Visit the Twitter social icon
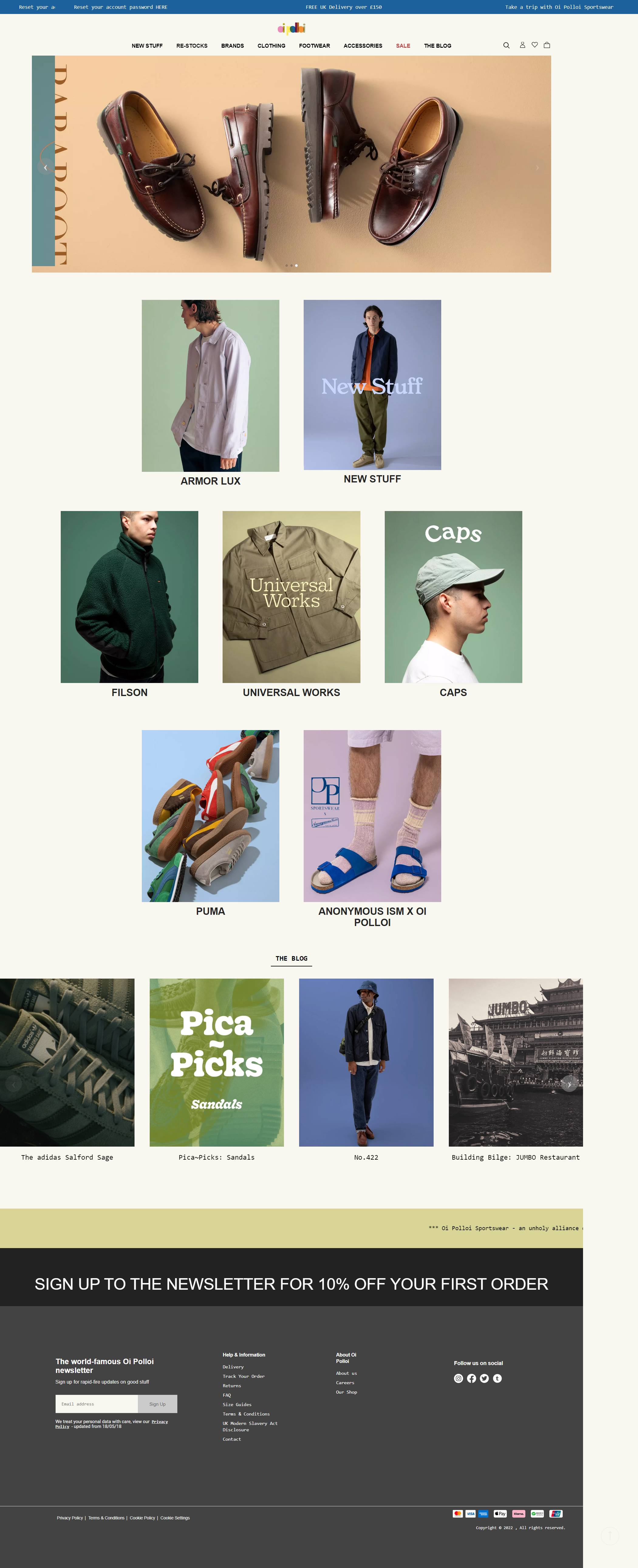This screenshot has height=1568, width=638. point(484,1378)
